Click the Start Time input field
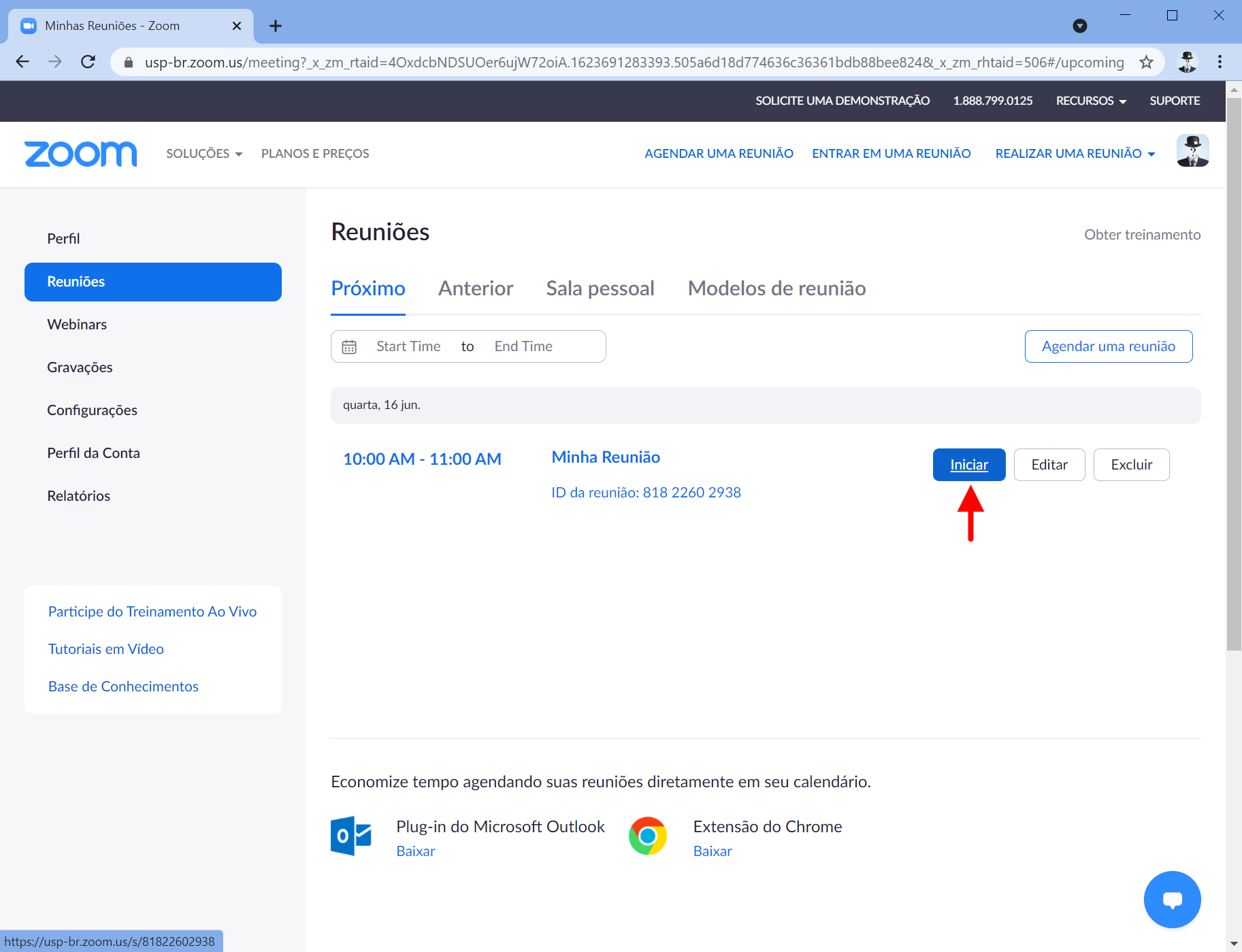The image size is (1242, 952). click(408, 346)
